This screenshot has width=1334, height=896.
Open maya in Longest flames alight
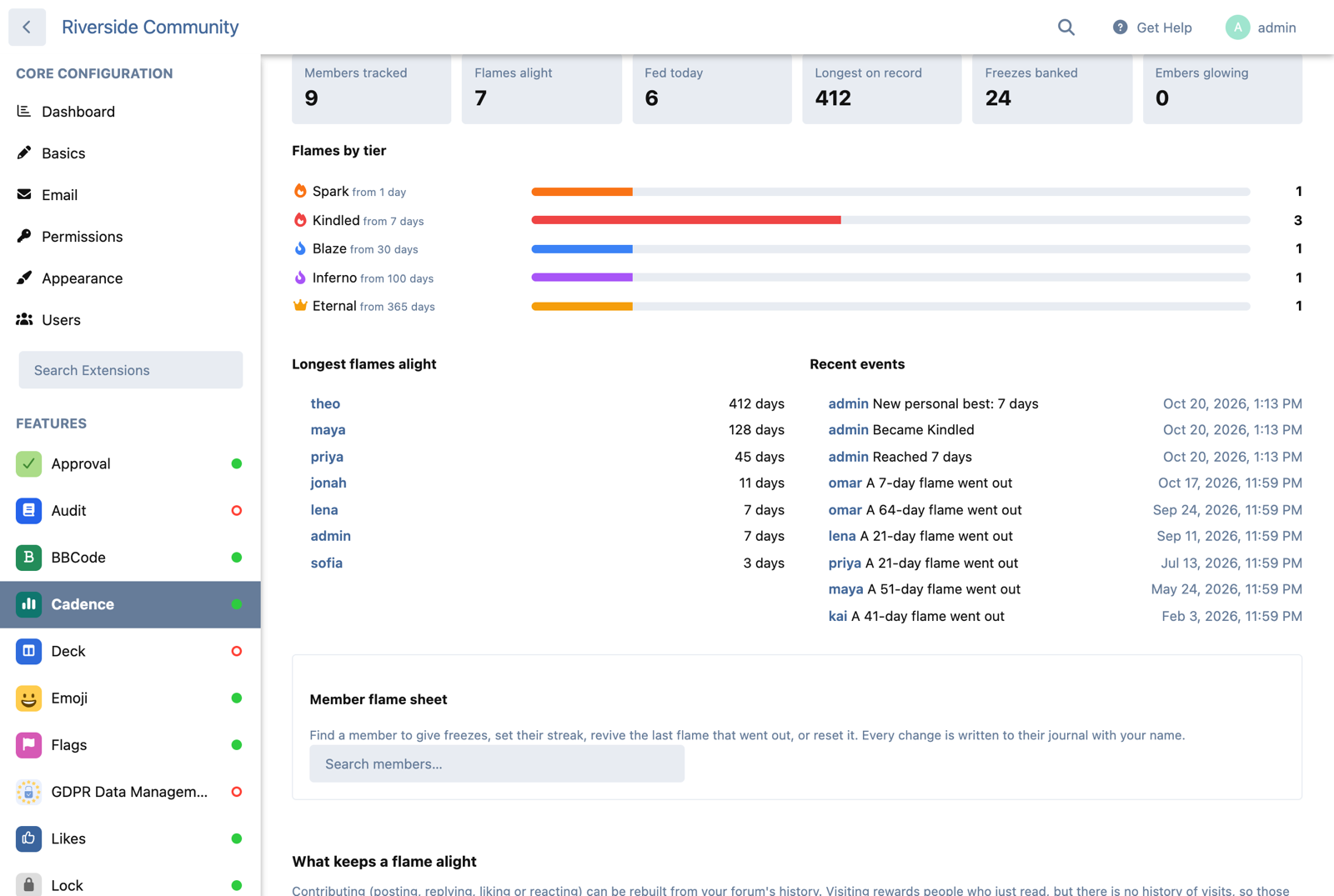point(328,430)
